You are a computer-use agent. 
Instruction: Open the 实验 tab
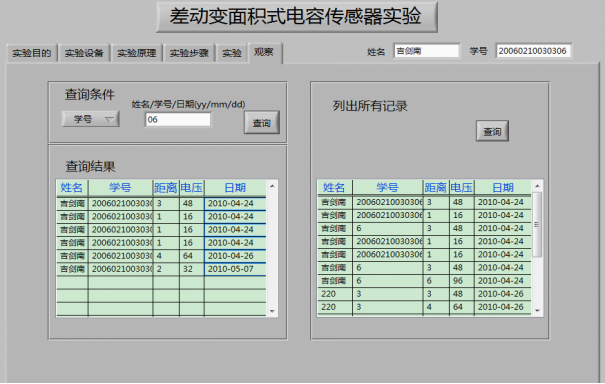[x=232, y=53]
